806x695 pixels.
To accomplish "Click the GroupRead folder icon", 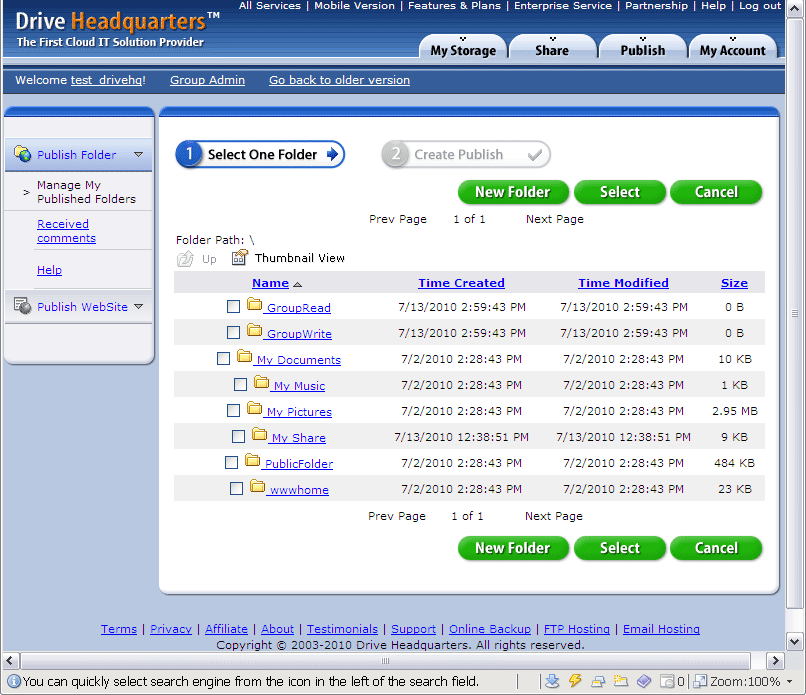I will point(255,304).
